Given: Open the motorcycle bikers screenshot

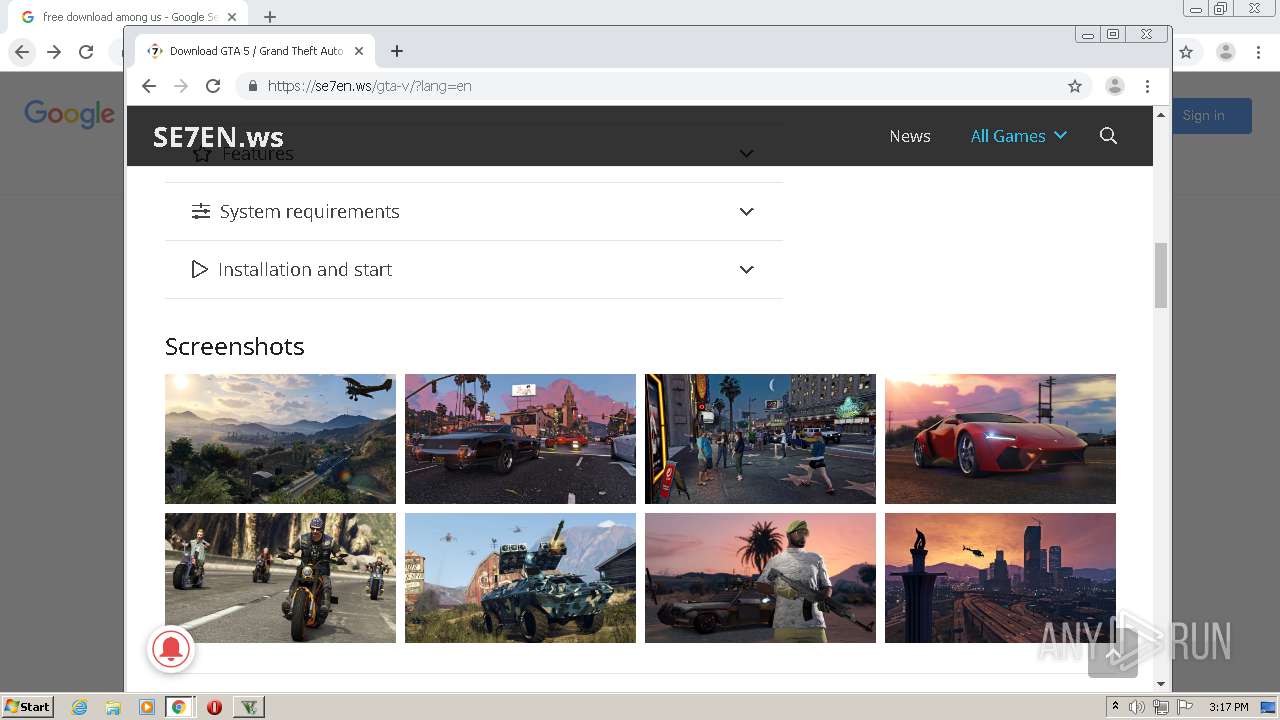Looking at the screenshot, I should (x=280, y=578).
